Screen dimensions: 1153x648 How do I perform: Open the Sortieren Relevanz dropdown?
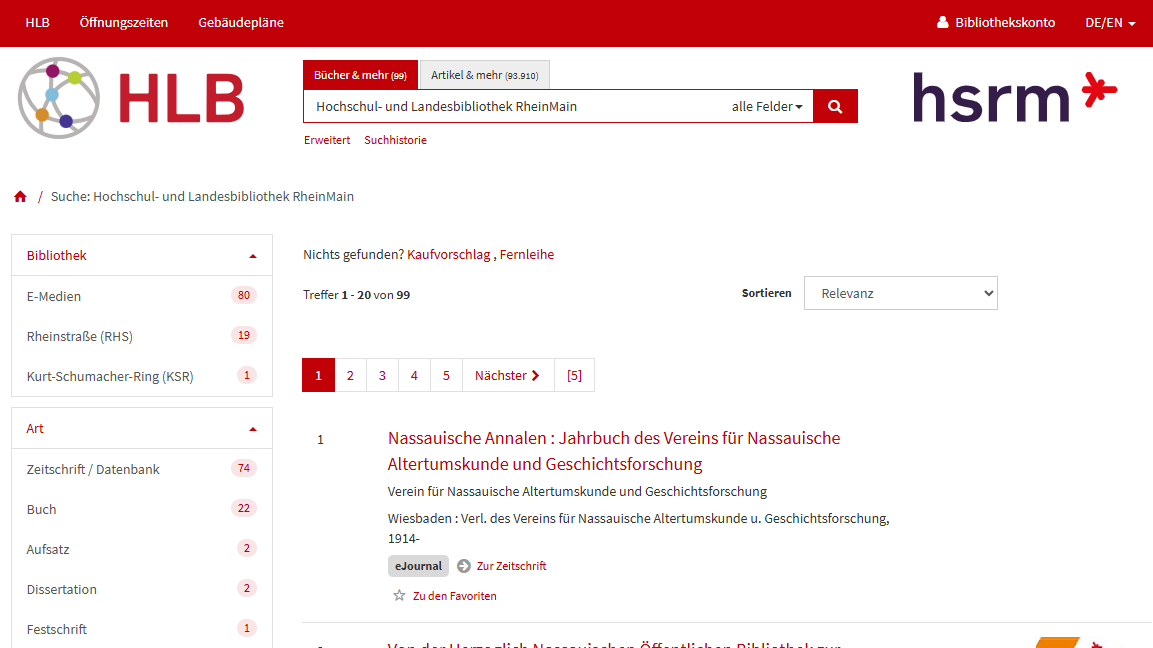tap(900, 293)
